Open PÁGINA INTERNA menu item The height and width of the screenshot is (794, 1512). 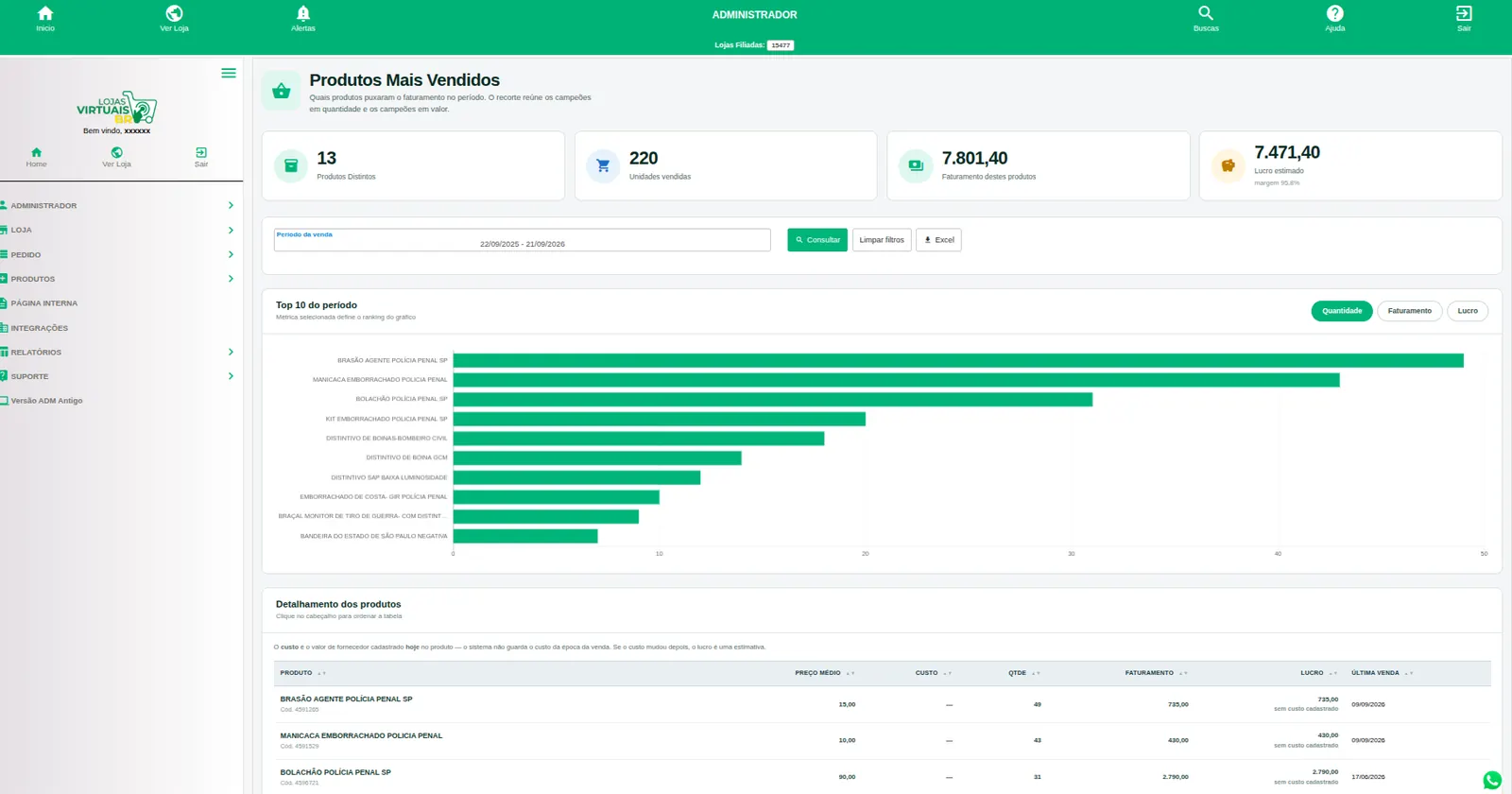[43, 303]
